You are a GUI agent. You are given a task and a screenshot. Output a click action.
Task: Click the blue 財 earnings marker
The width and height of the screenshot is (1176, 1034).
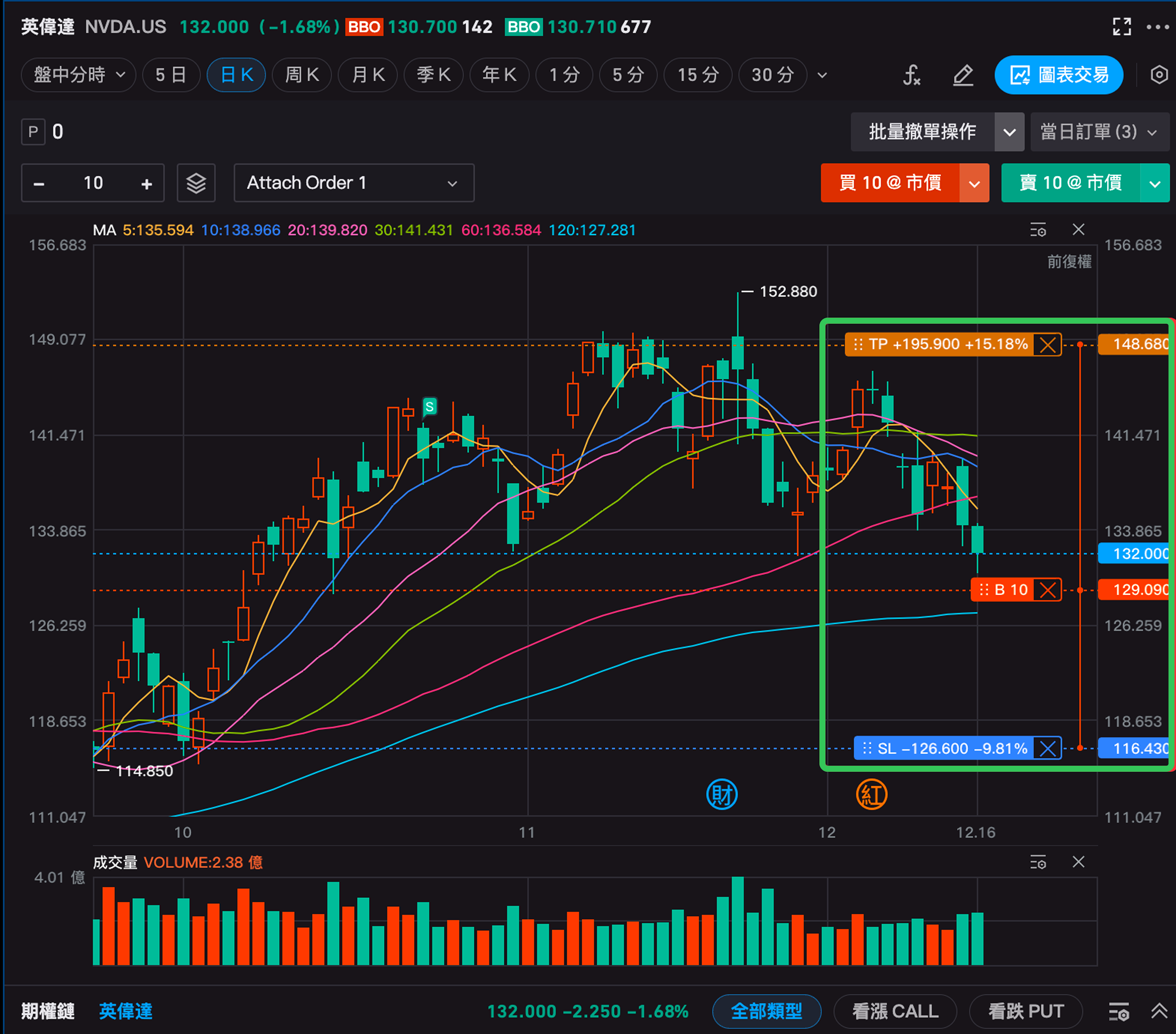(721, 795)
